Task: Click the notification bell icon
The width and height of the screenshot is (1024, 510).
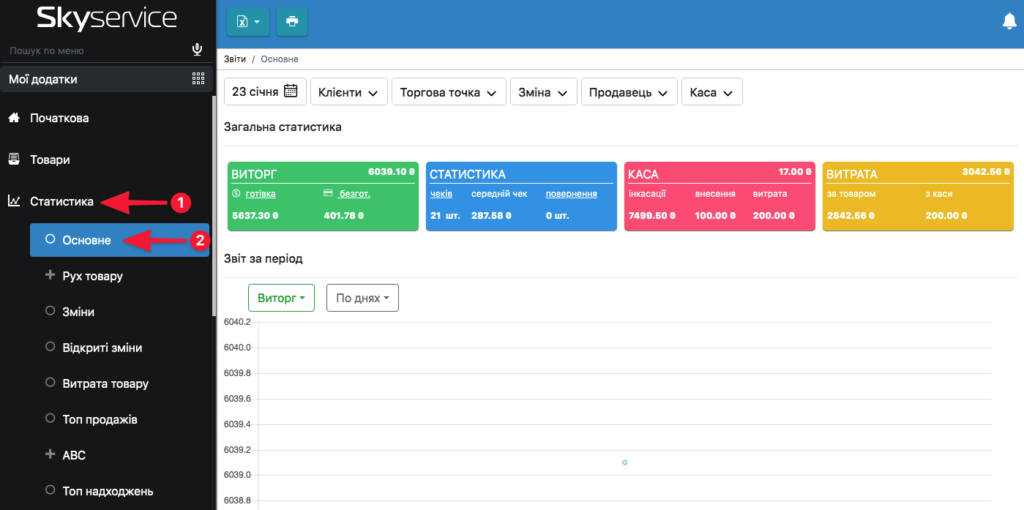Action: coord(1008,21)
